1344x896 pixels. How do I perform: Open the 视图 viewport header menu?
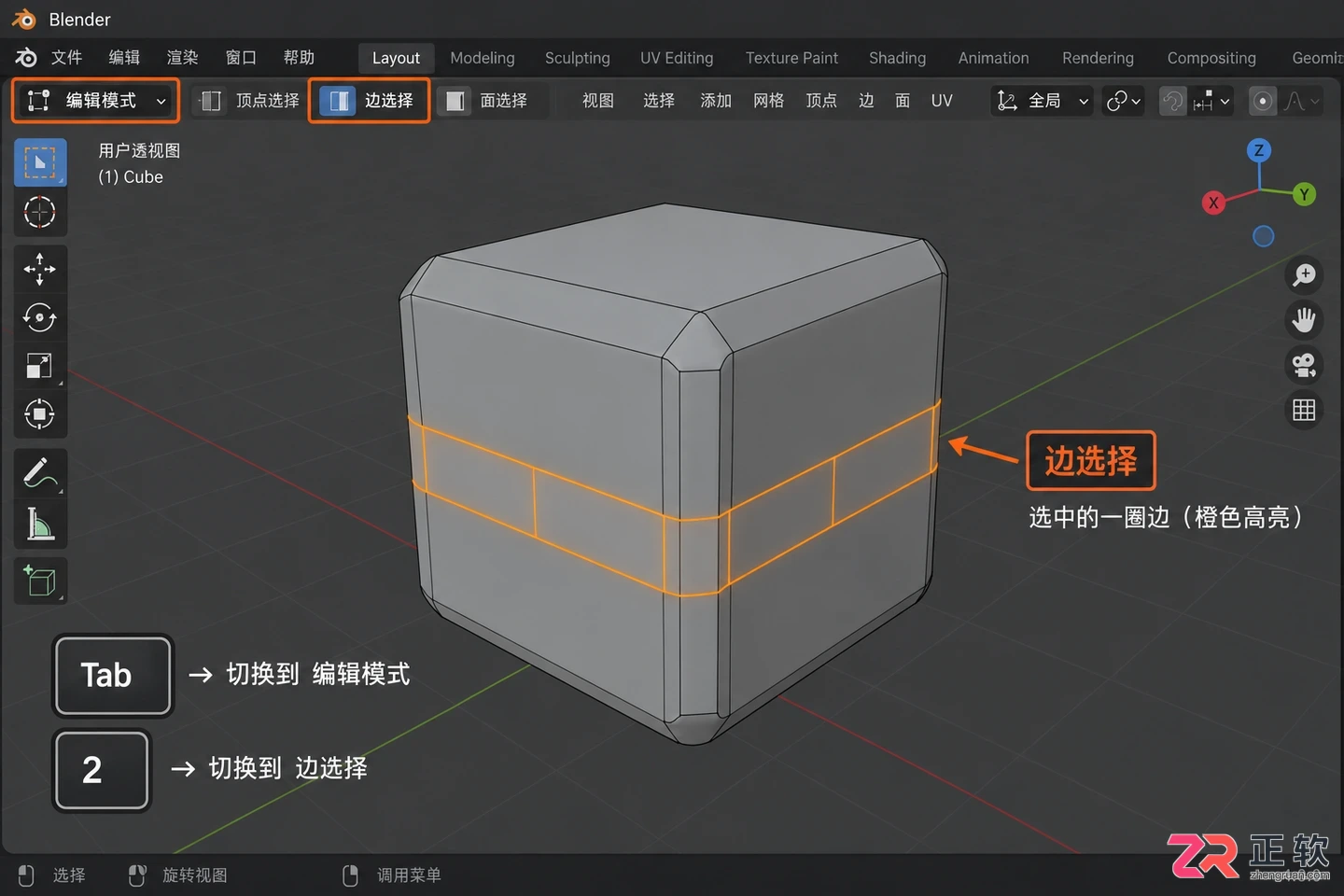pyautogui.click(x=598, y=101)
